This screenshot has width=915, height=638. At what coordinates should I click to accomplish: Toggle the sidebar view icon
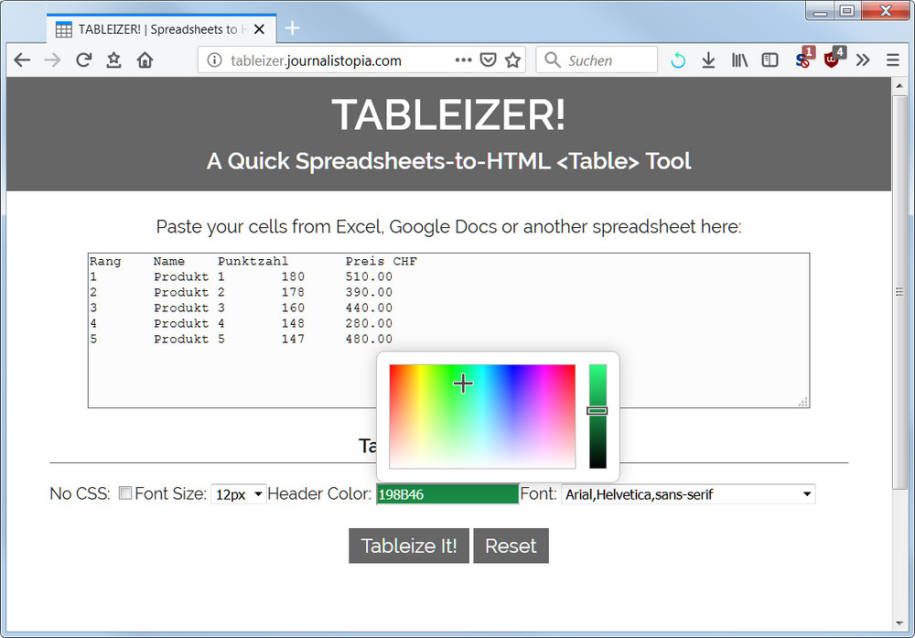point(770,60)
